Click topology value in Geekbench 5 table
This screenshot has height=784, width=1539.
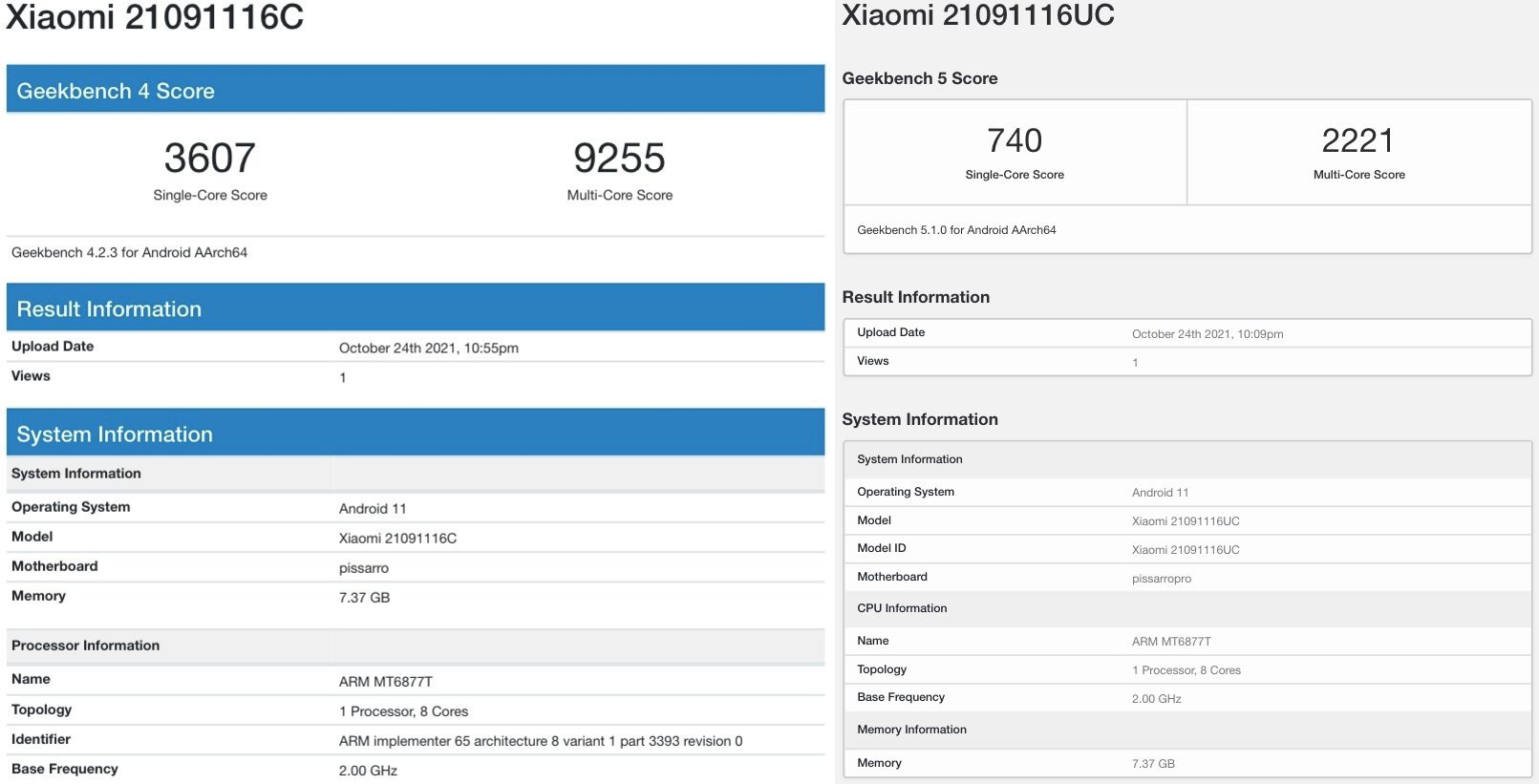click(x=1186, y=670)
